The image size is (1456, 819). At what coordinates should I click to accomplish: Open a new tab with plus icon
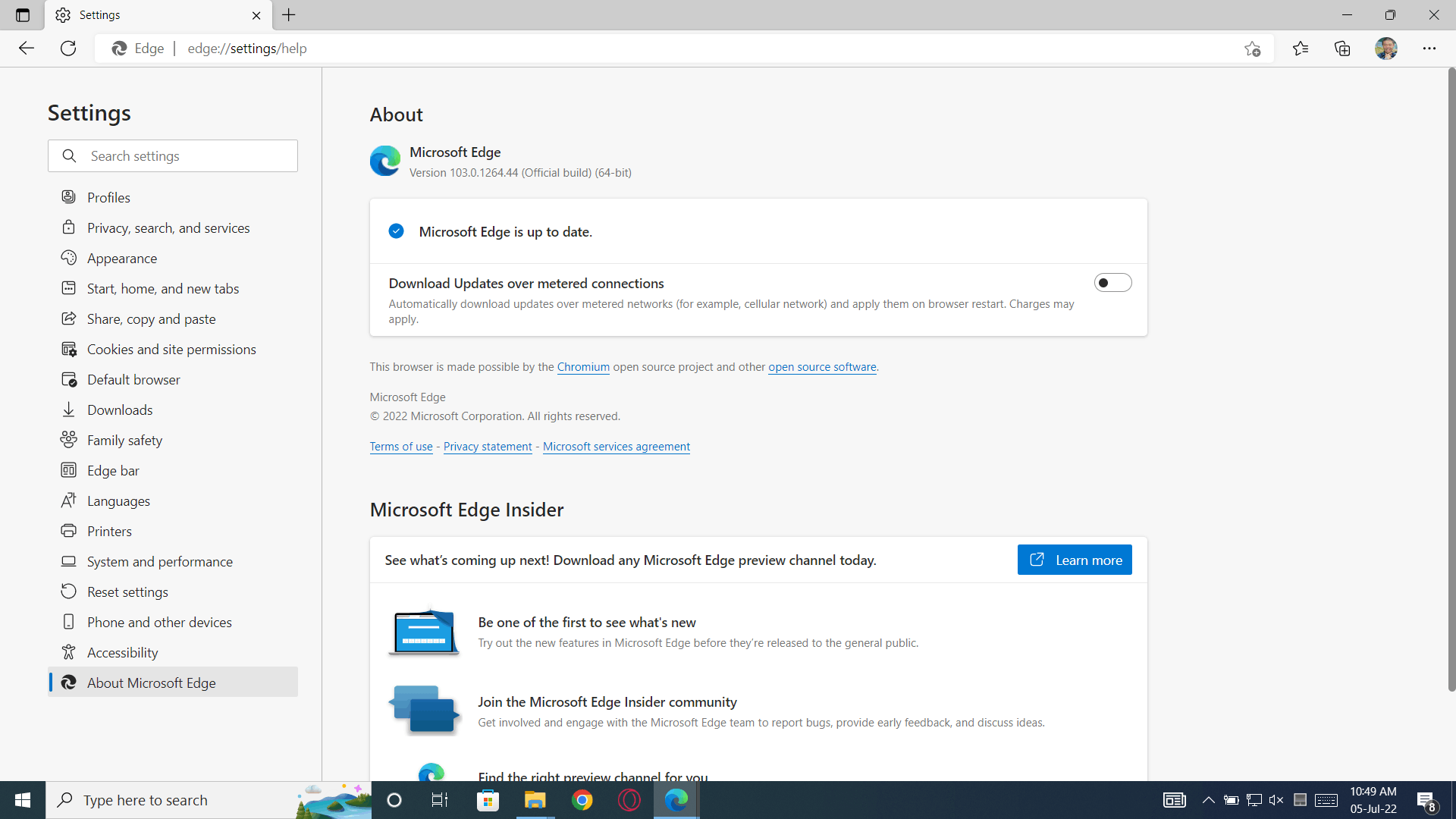click(289, 15)
